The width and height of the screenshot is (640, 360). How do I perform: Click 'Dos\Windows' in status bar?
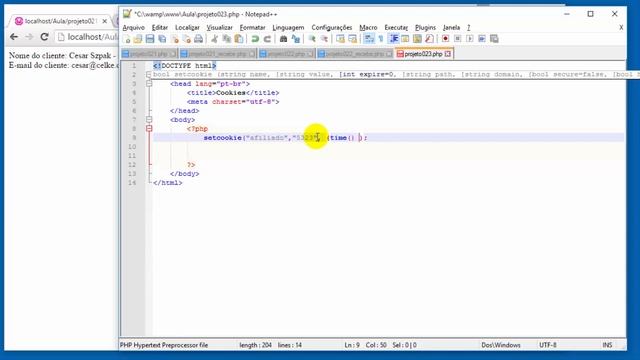point(501,345)
